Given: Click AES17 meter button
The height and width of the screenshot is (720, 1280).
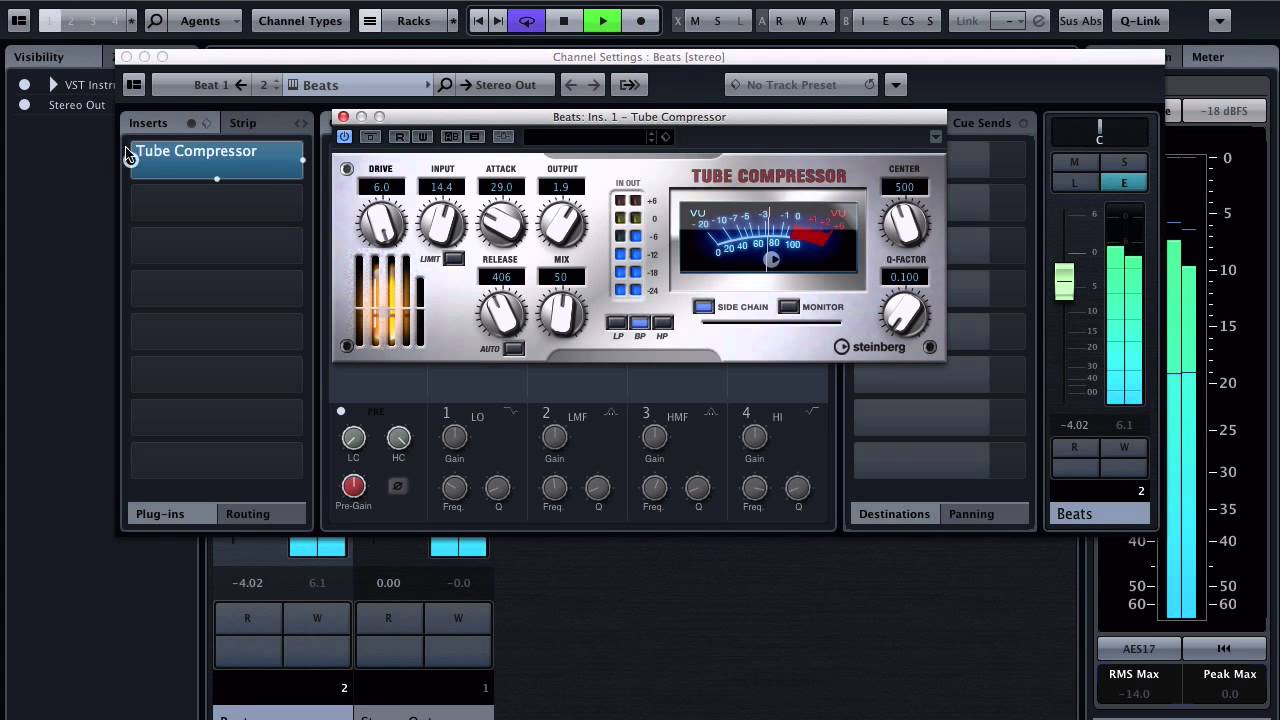Looking at the screenshot, I should coord(1138,648).
